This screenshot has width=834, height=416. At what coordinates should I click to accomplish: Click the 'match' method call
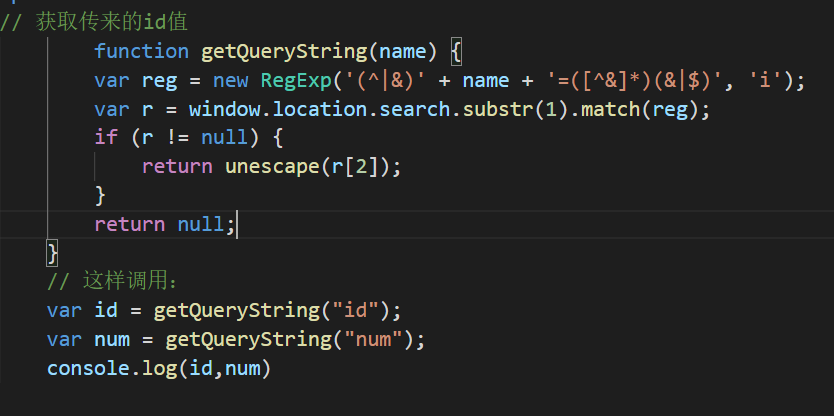tap(610, 109)
